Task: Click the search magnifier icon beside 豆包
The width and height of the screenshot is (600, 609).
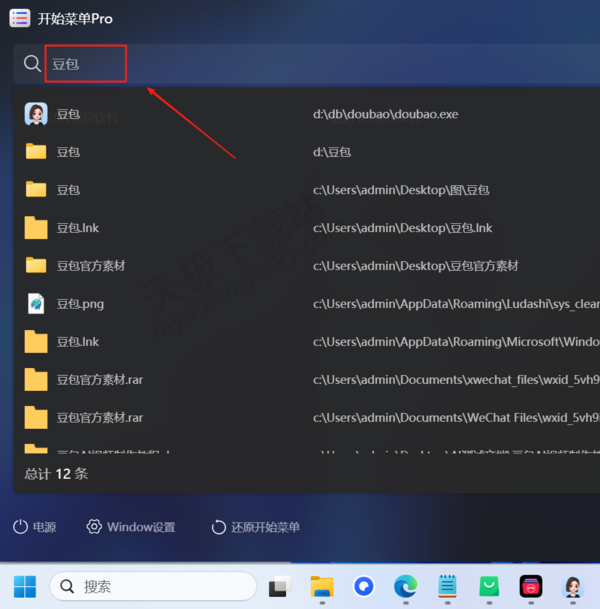Action: click(32, 63)
